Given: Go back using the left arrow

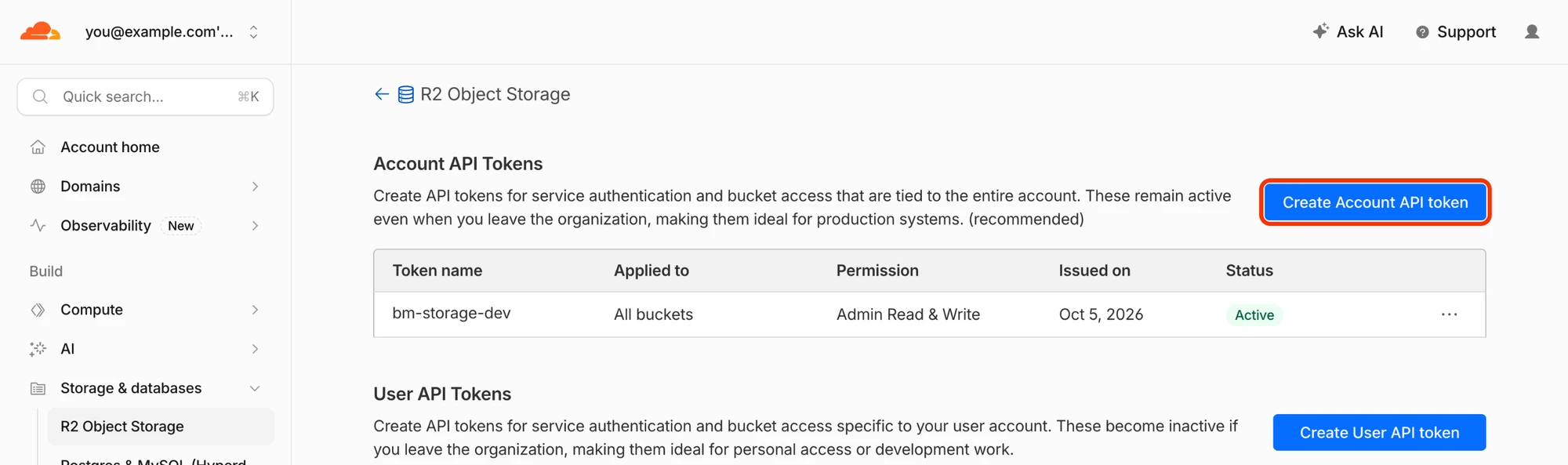Looking at the screenshot, I should (382, 94).
